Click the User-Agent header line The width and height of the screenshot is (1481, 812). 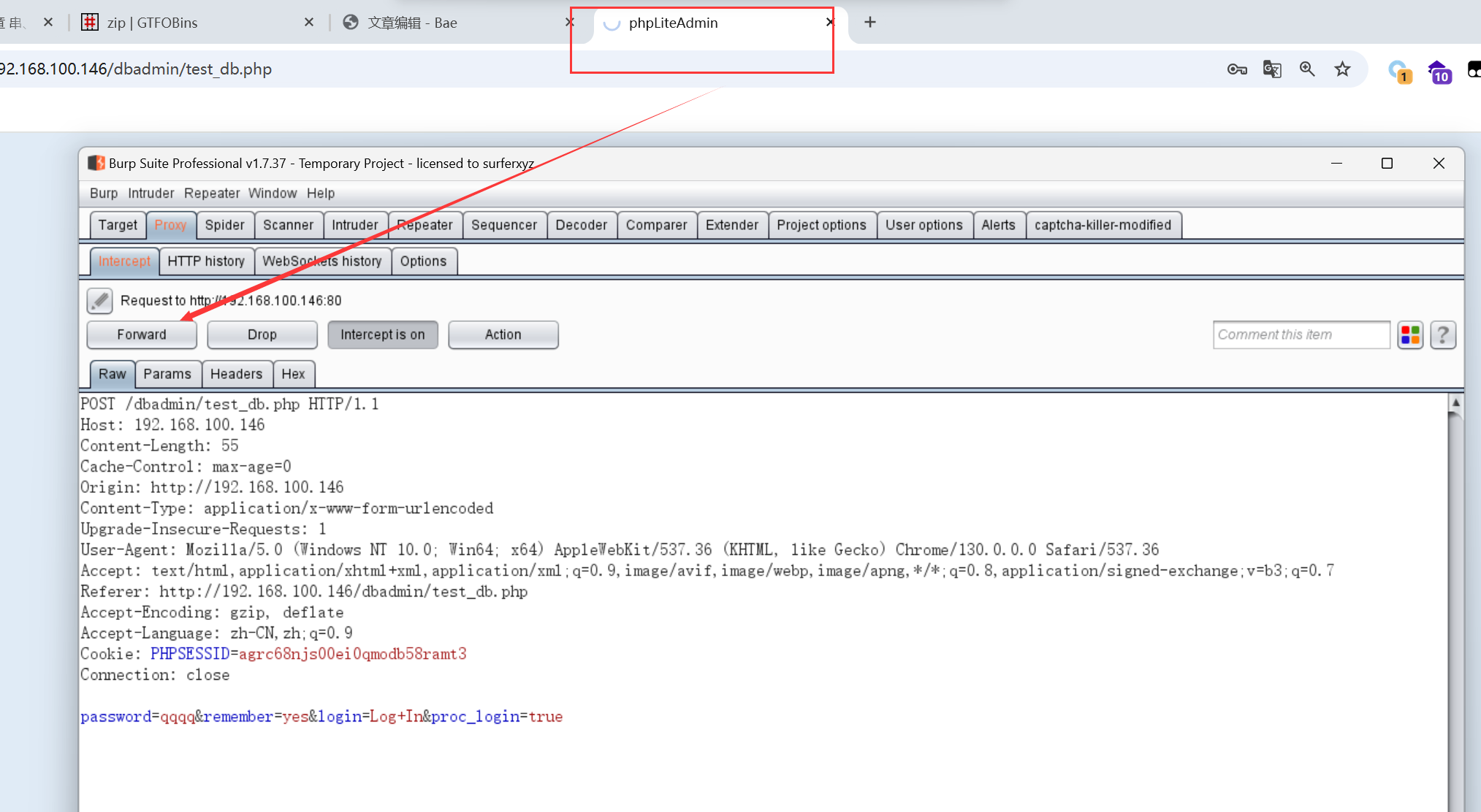620,550
